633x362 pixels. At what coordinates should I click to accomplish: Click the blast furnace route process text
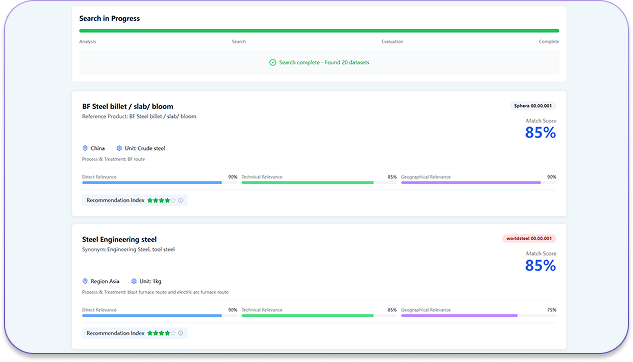coord(155,292)
